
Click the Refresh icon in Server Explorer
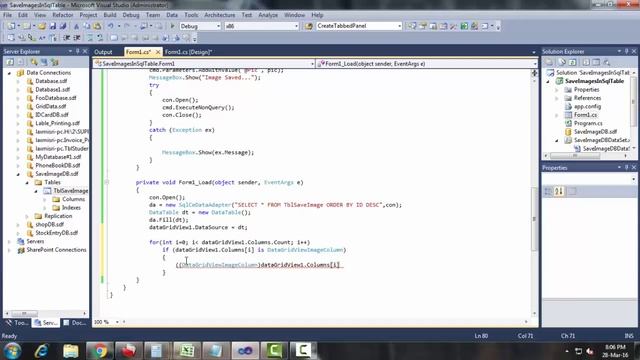10,62
